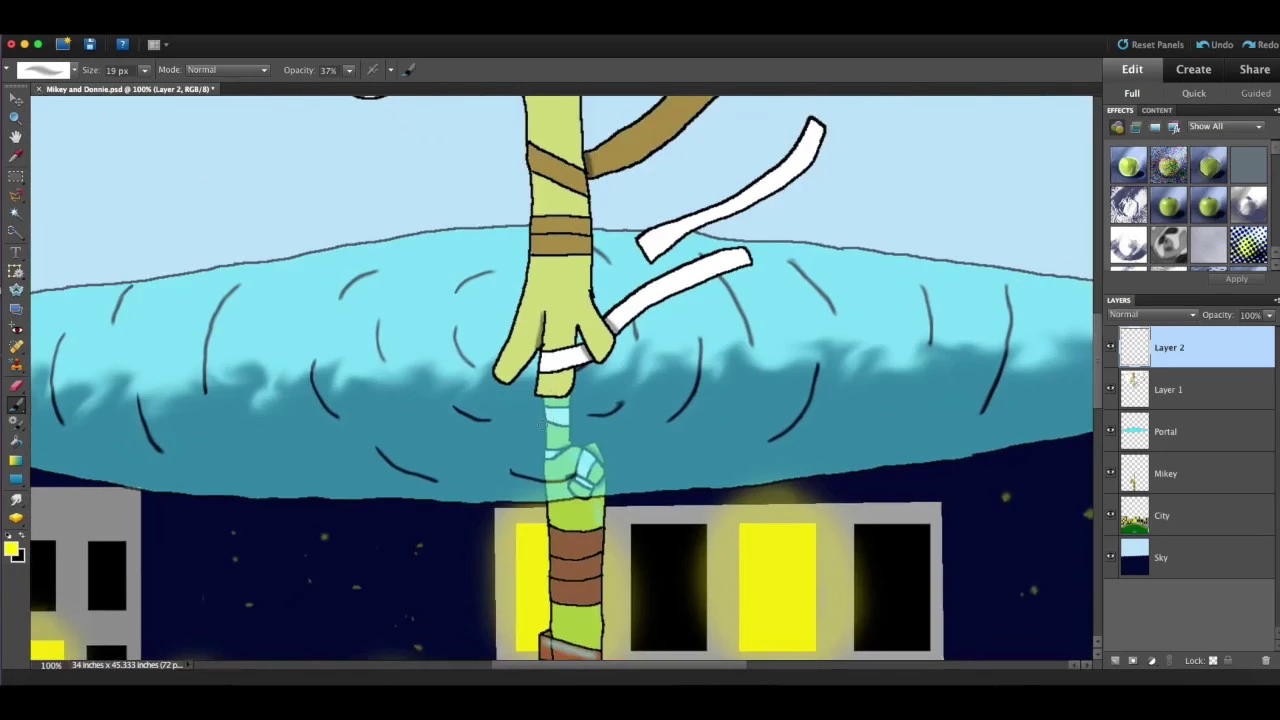Screen dimensions: 1280x720
Task: Switch to Guided edit mode
Action: click(x=1255, y=93)
